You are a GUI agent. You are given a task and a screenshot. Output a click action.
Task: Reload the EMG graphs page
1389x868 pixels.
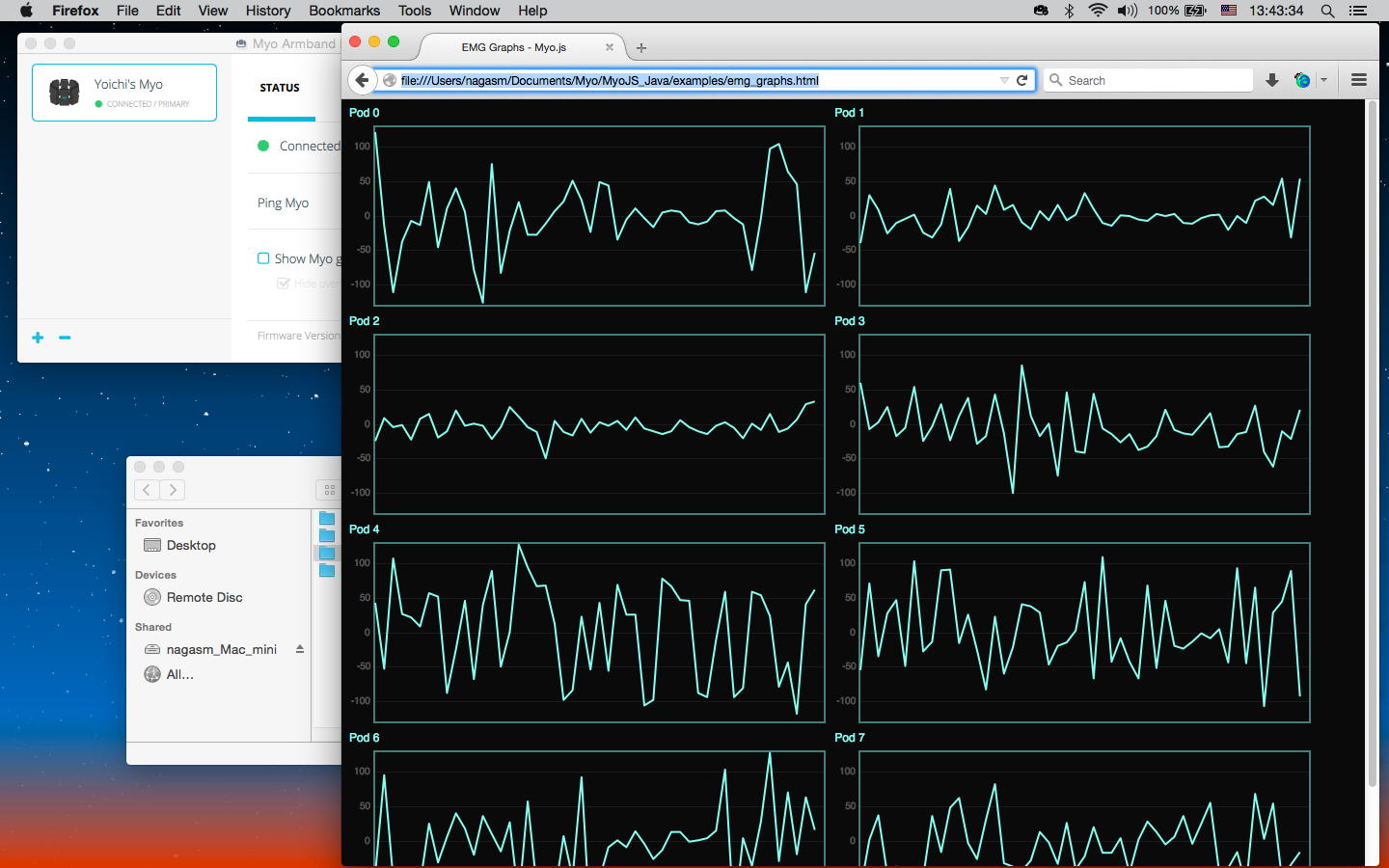click(1022, 80)
